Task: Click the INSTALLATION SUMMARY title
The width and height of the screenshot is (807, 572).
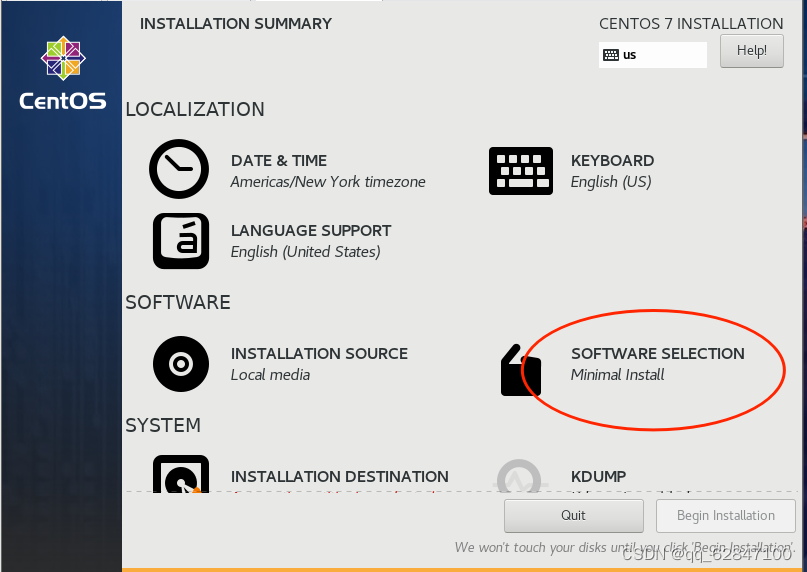Action: pos(236,24)
